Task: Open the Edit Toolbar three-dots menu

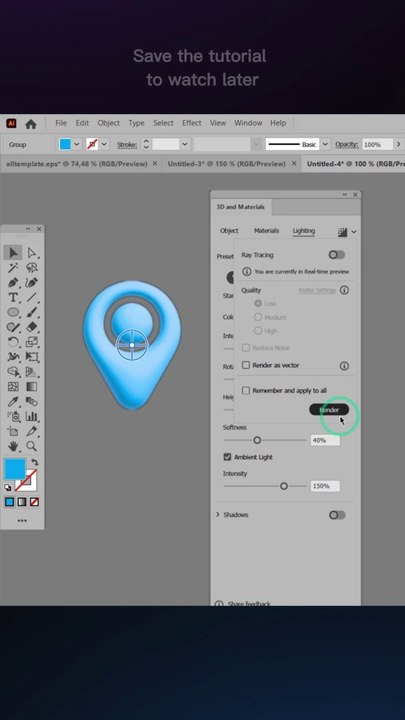Action: (22, 520)
